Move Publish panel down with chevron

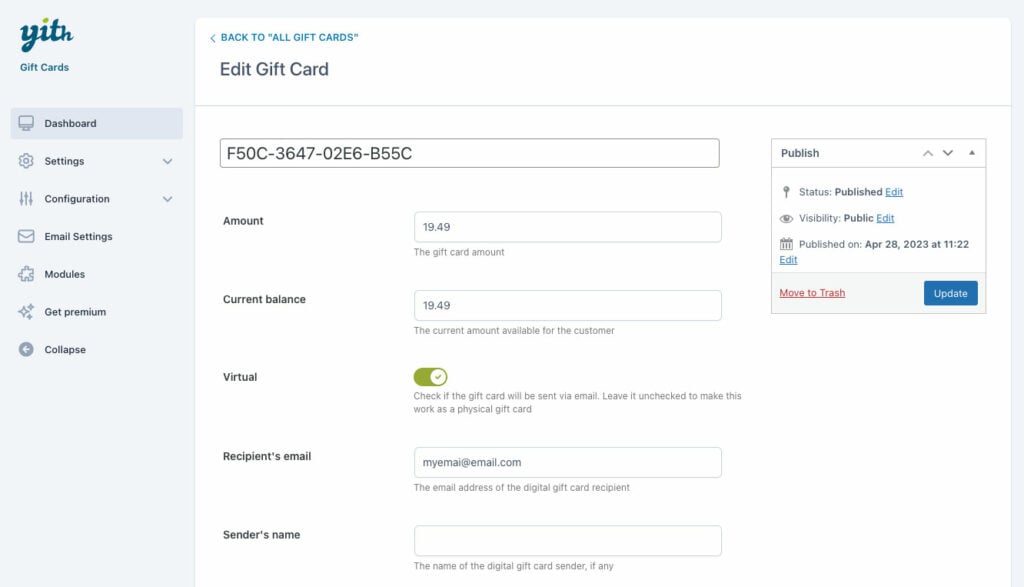948,153
